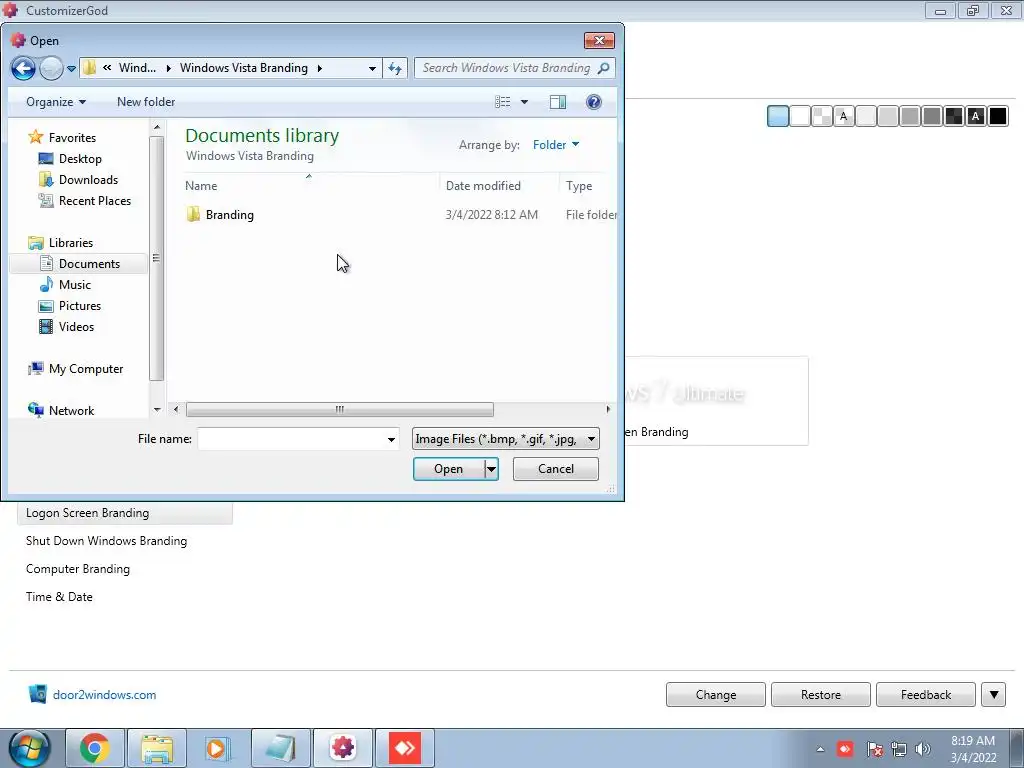Open recent locations dropdown beside navigation arrows
The width and height of the screenshot is (1024, 768).
(x=71, y=69)
